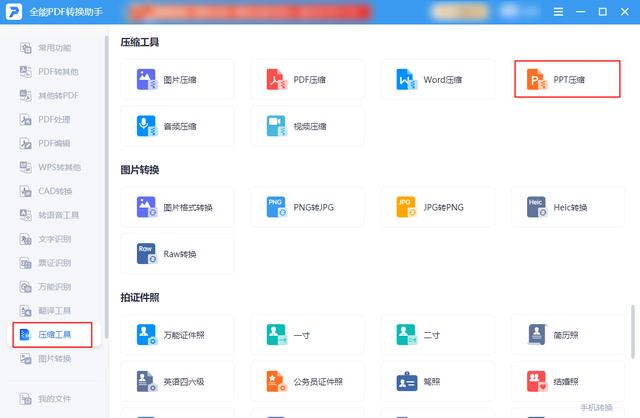This screenshot has width=640, height=418.
Task: Go to 常用功能 in the sidebar
Action: tap(46, 48)
